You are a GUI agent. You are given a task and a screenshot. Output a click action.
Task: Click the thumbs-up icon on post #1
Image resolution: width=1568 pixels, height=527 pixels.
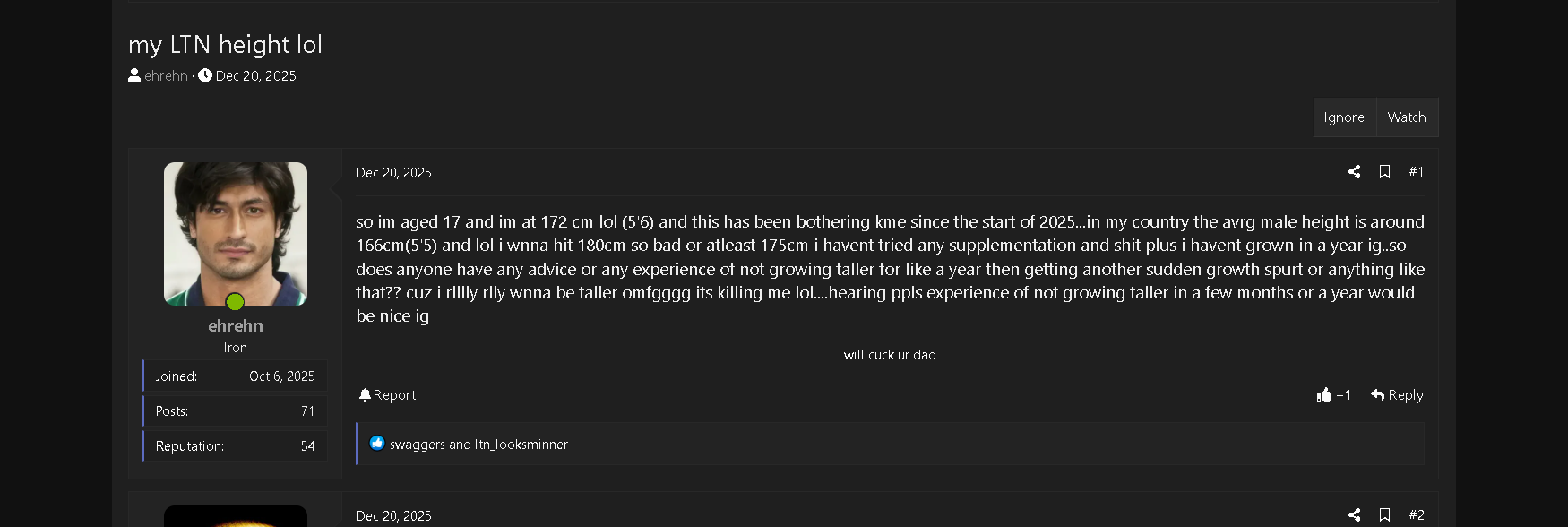pyautogui.click(x=1323, y=394)
